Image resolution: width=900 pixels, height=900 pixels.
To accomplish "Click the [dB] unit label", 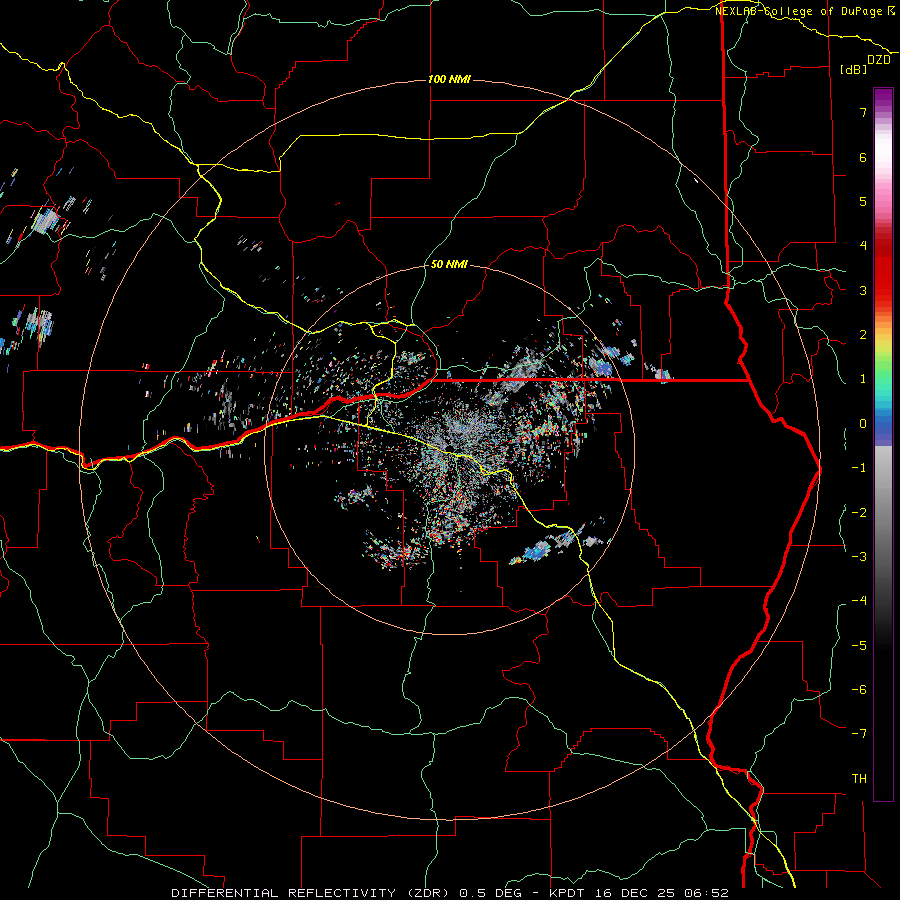I will 854,69.
